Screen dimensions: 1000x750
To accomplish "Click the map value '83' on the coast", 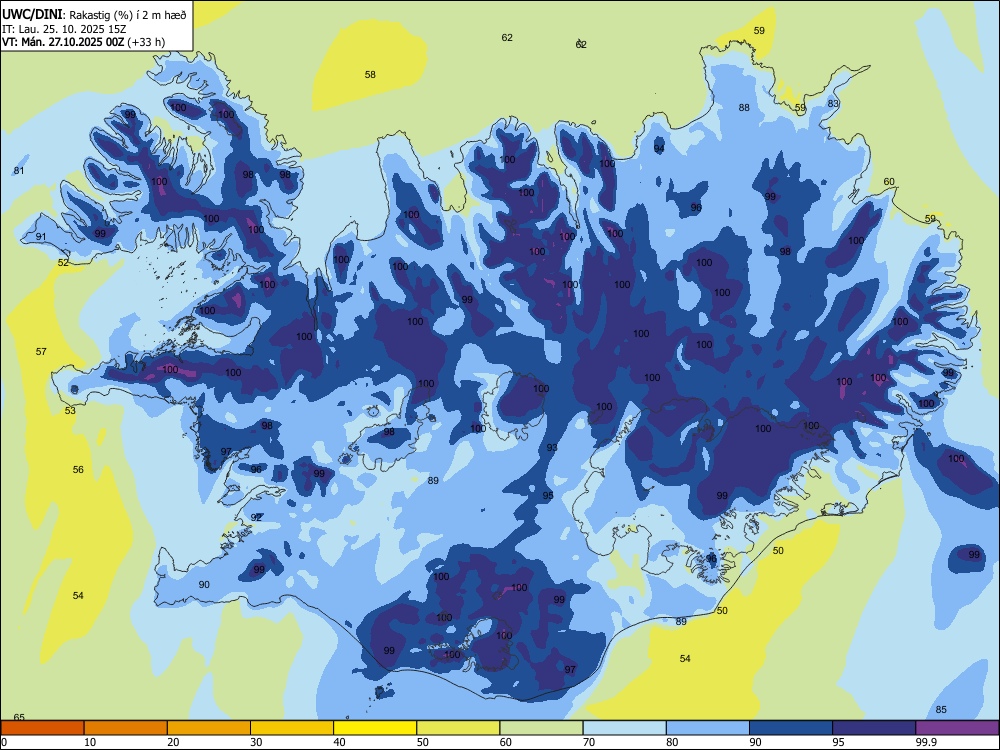I will [833, 103].
